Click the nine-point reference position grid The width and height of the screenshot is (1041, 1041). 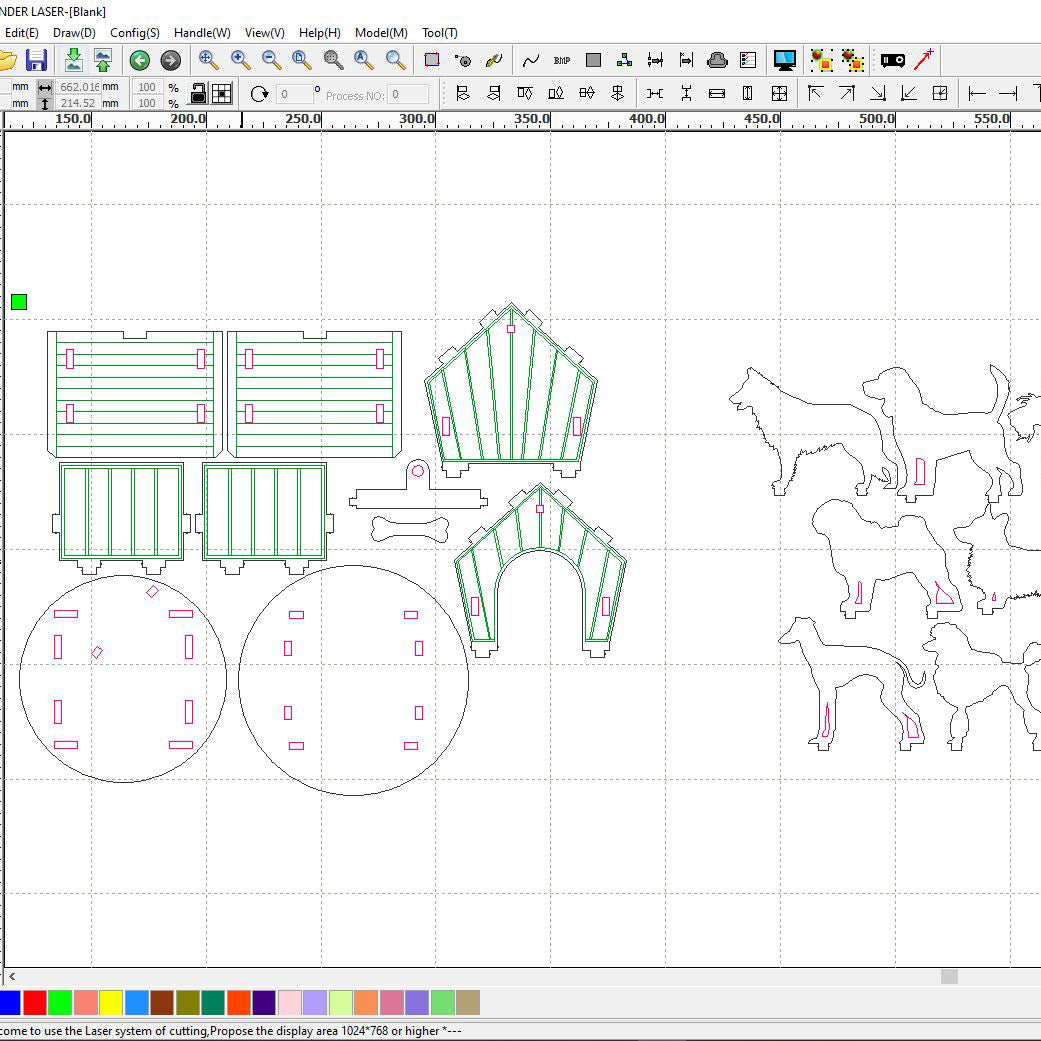click(222, 94)
